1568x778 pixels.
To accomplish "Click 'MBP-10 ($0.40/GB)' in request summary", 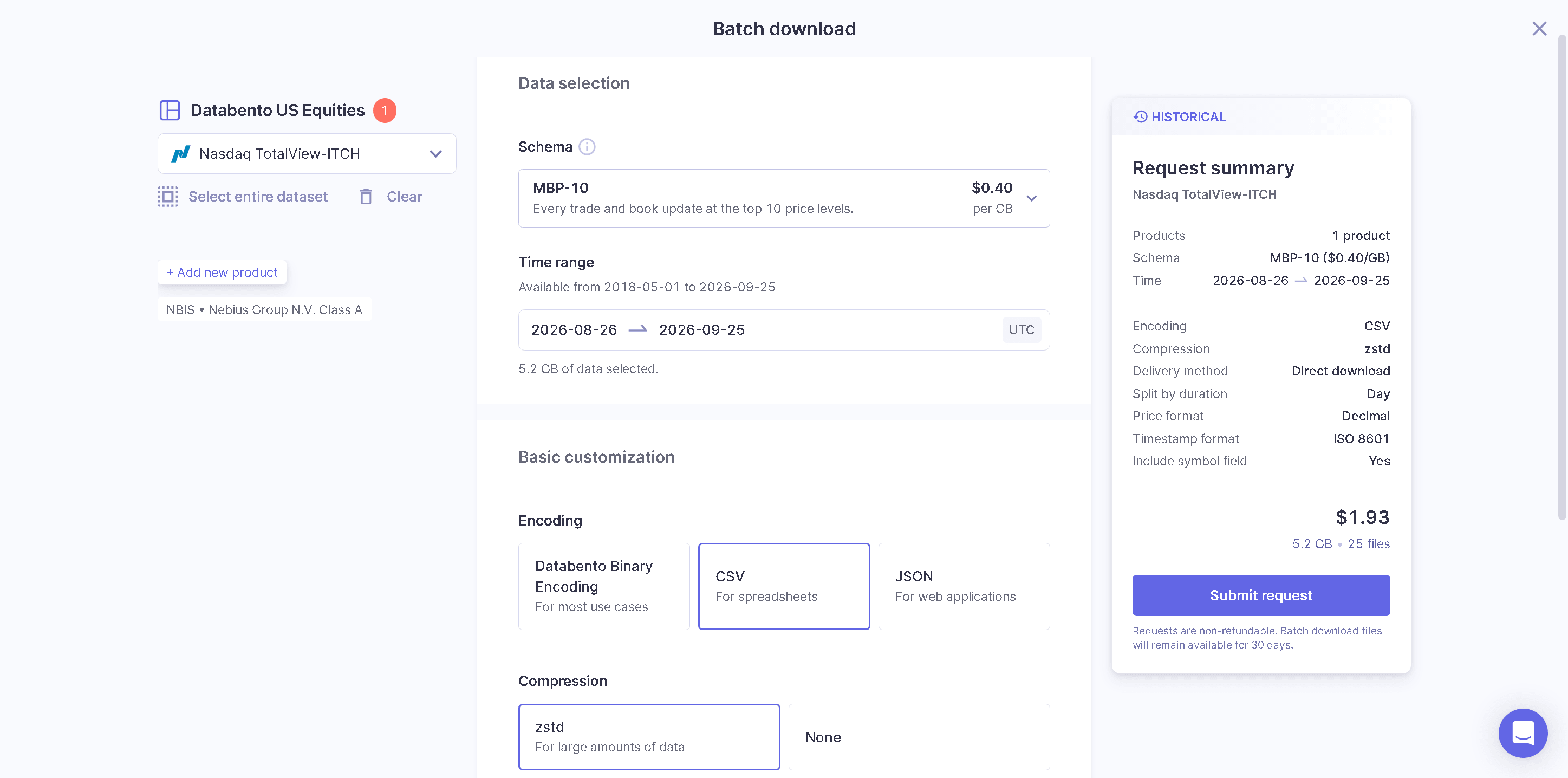I will point(1329,257).
